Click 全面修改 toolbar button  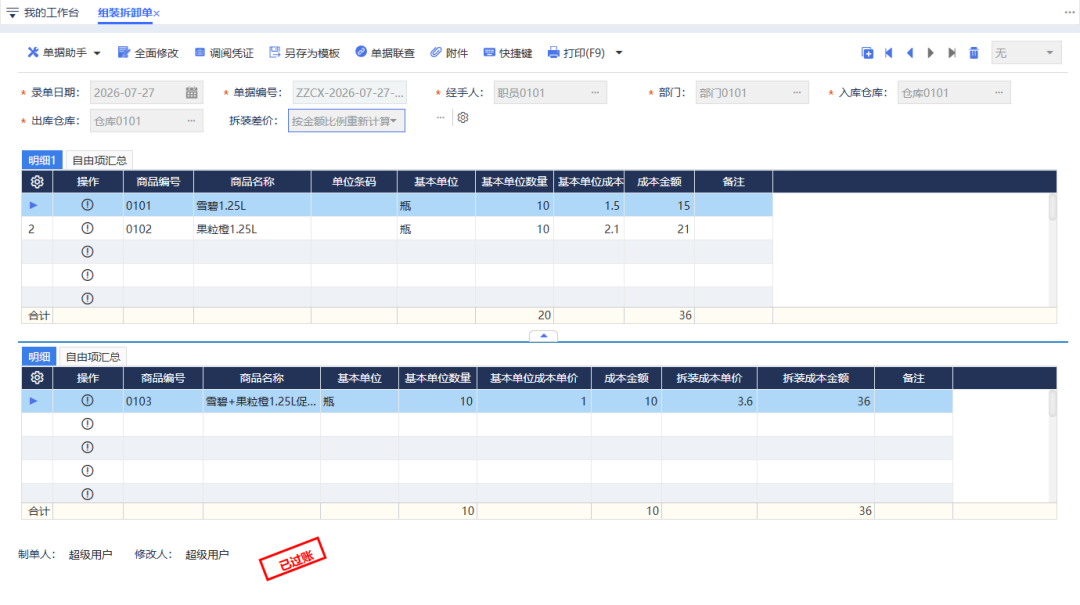[x=148, y=53]
